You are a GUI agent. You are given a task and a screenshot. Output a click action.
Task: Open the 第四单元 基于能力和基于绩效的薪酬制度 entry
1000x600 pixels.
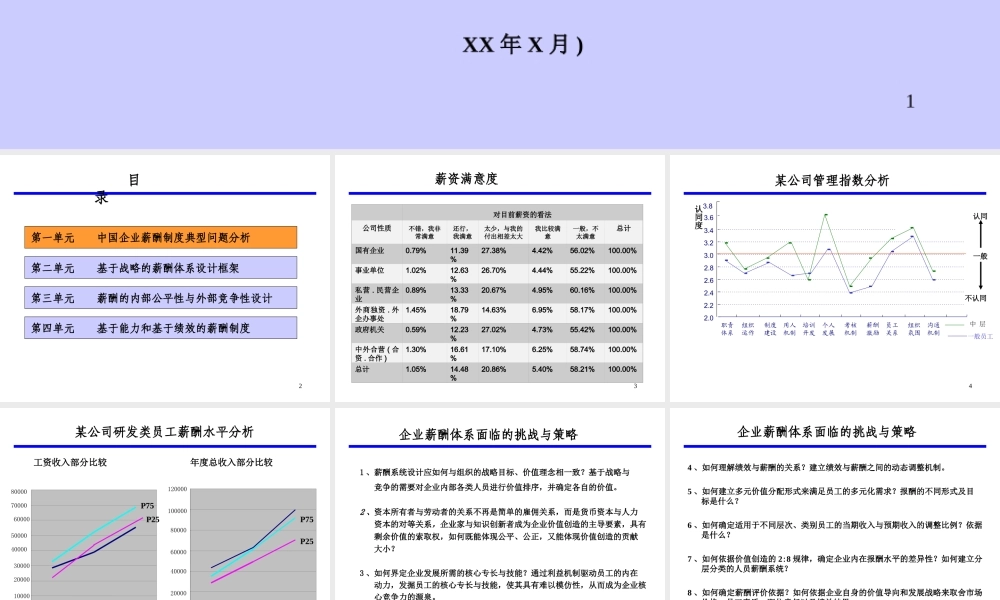click(159, 327)
